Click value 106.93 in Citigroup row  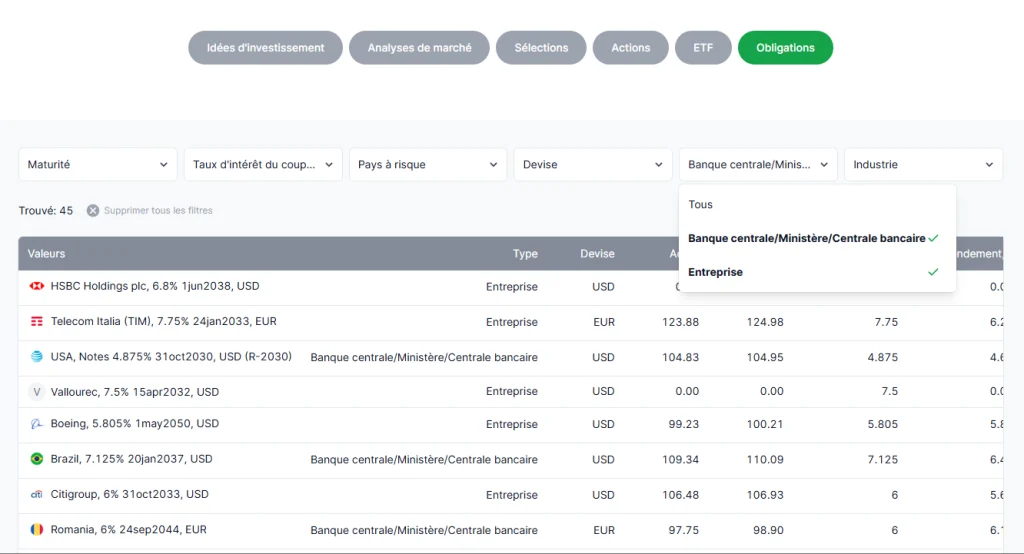(x=765, y=495)
